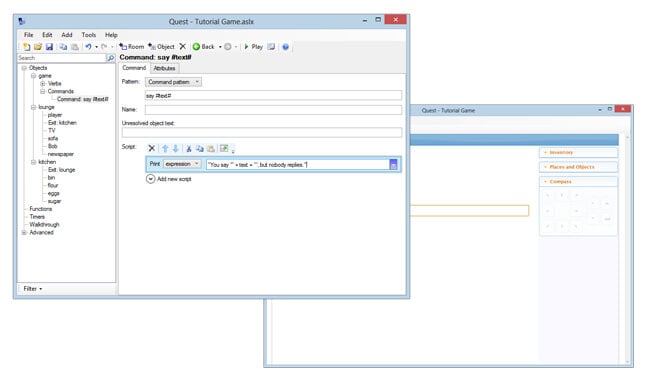Expand the Verbs tree node
The image size is (660, 380).
coord(43,83)
